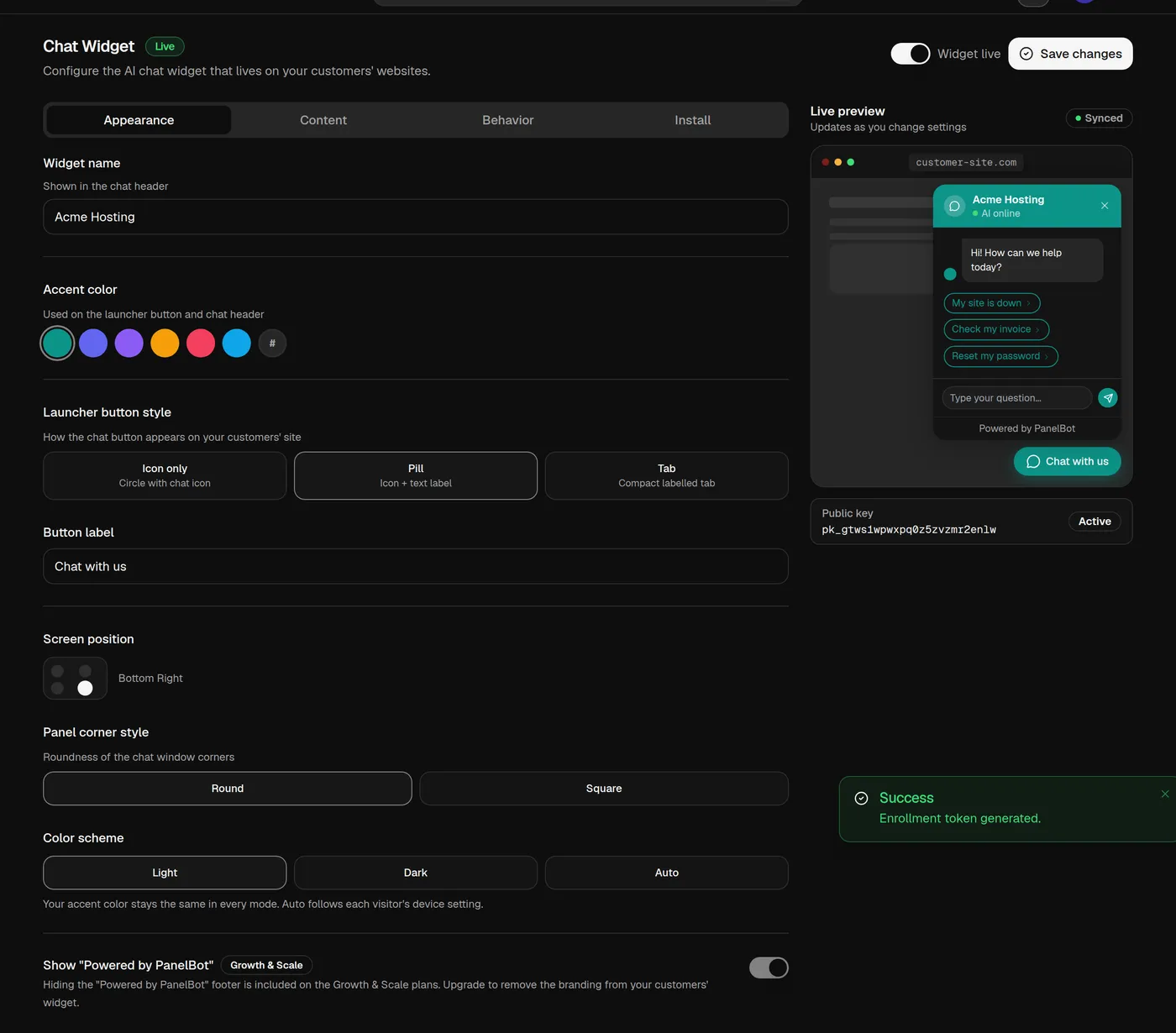Close the preview chat widget with X
Image resolution: width=1176 pixels, height=1033 pixels.
tap(1105, 206)
